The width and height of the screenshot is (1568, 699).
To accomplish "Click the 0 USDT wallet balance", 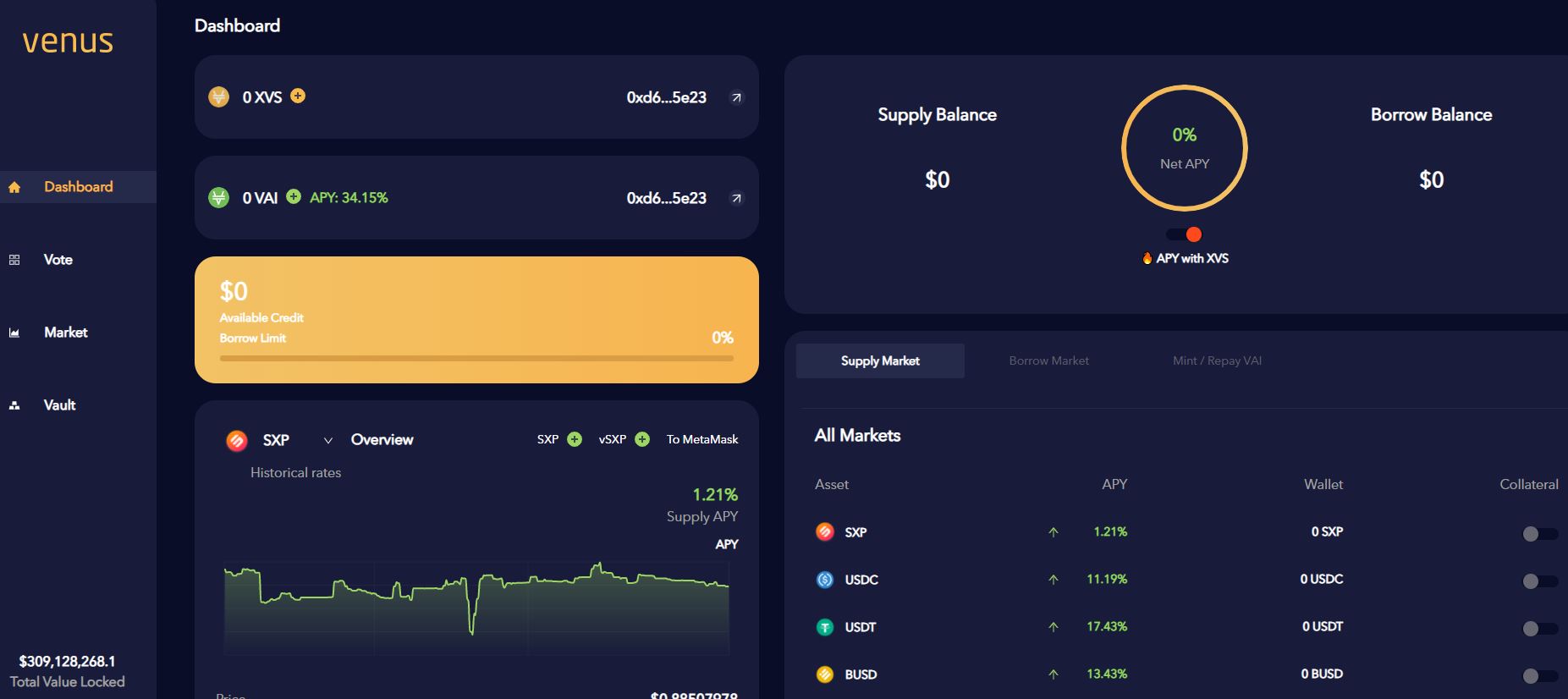I will pos(1323,627).
